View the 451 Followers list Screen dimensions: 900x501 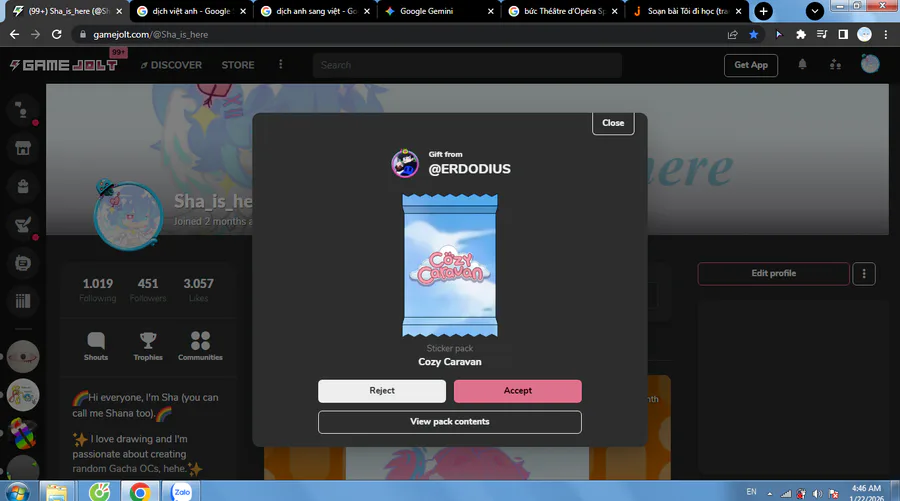click(148, 290)
